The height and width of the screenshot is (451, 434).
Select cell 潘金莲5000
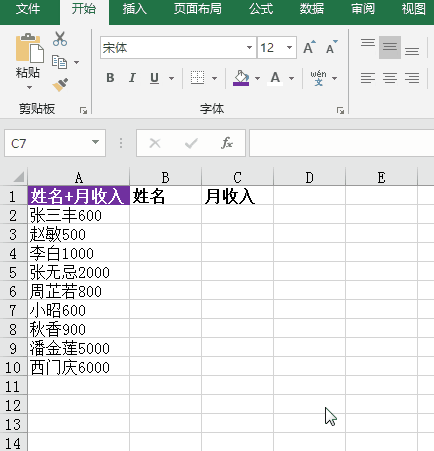(79, 348)
